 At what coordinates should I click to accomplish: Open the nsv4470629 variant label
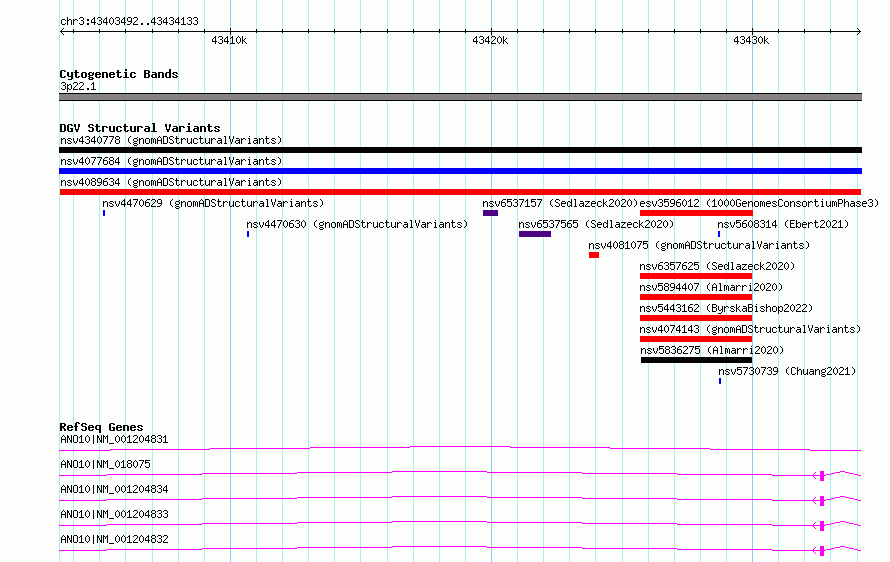pos(213,203)
